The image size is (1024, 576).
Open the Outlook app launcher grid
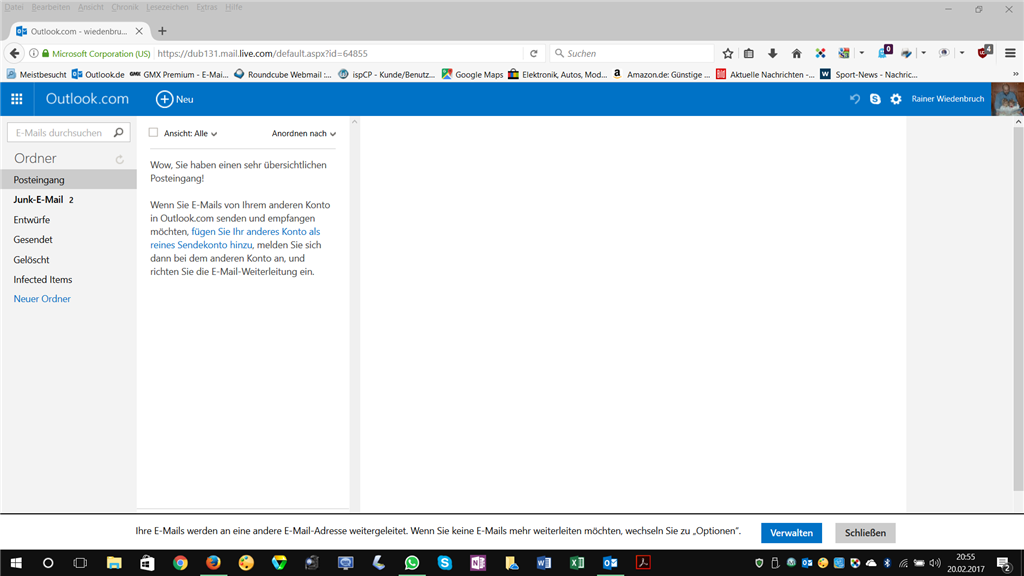(16, 99)
